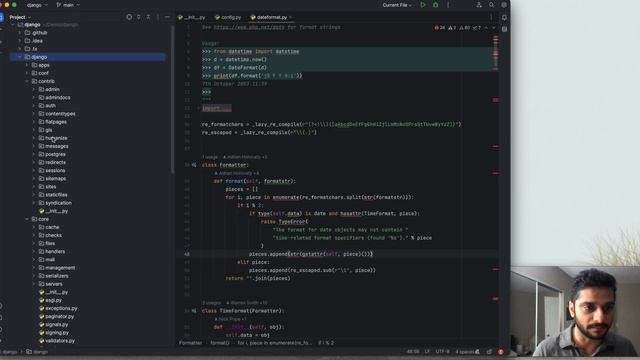This screenshot has width=640, height=360.
Task: Collapse the contrib folder
Action: pyautogui.click(x=27, y=81)
